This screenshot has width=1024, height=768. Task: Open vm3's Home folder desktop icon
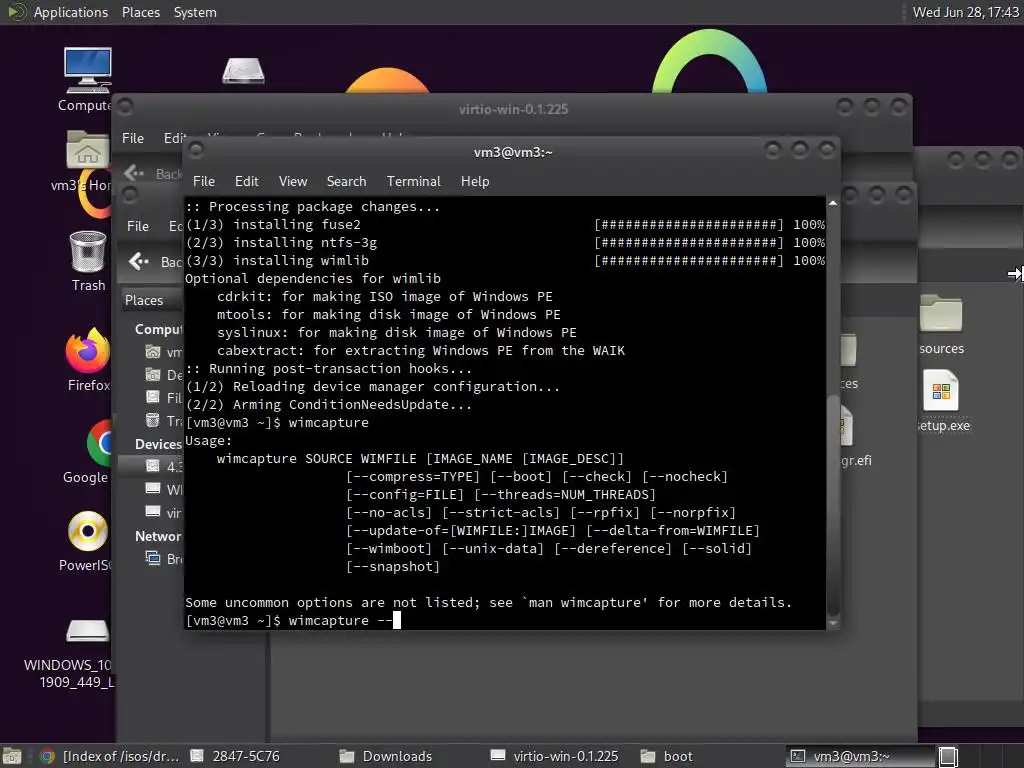click(x=88, y=150)
